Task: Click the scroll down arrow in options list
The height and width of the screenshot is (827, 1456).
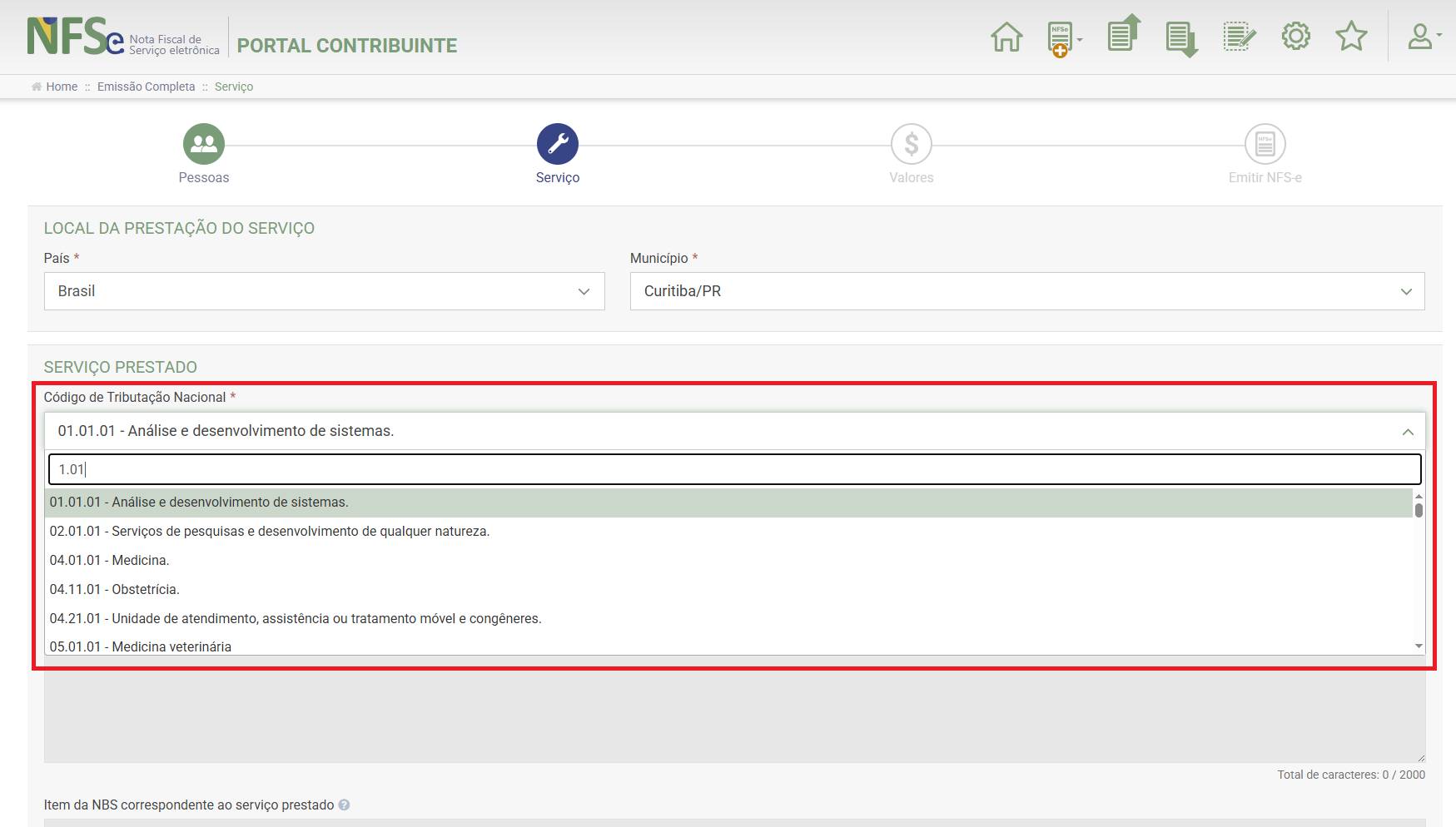Action: pyautogui.click(x=1419, y=646)
